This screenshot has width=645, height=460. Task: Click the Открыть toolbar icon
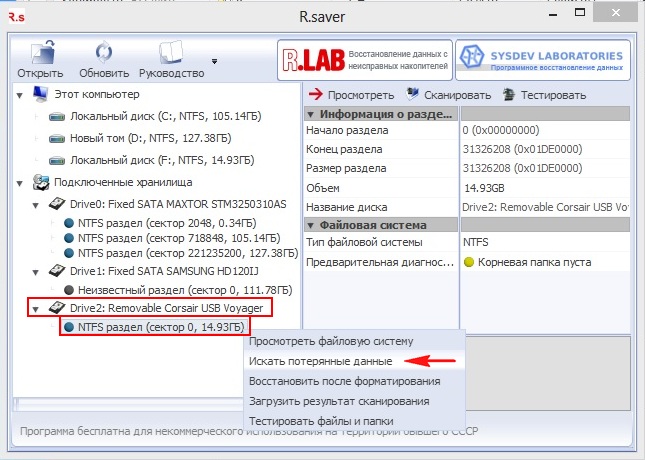(41, 54)
